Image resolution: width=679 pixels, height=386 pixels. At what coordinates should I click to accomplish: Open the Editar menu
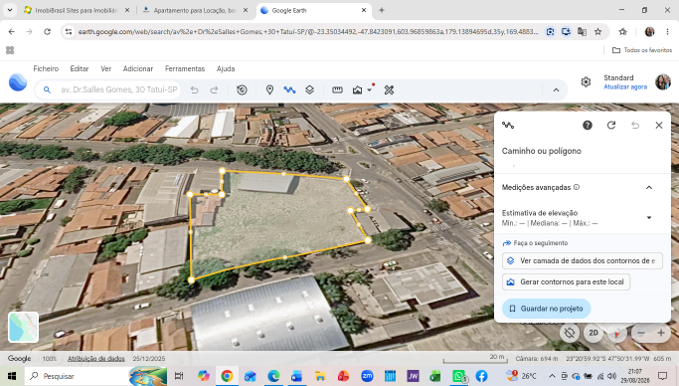point(79,68)
